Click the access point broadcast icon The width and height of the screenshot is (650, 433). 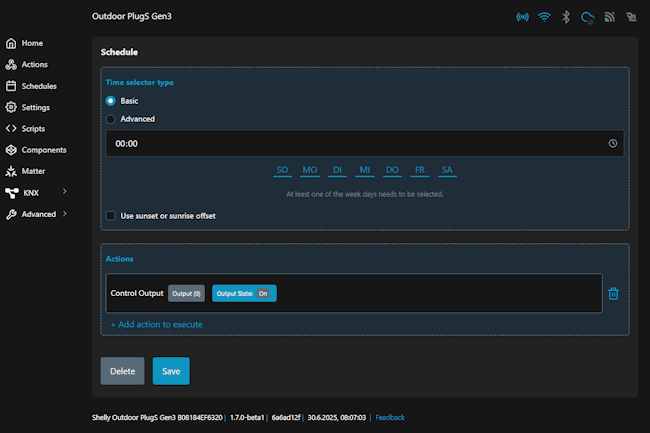[522, 17]
